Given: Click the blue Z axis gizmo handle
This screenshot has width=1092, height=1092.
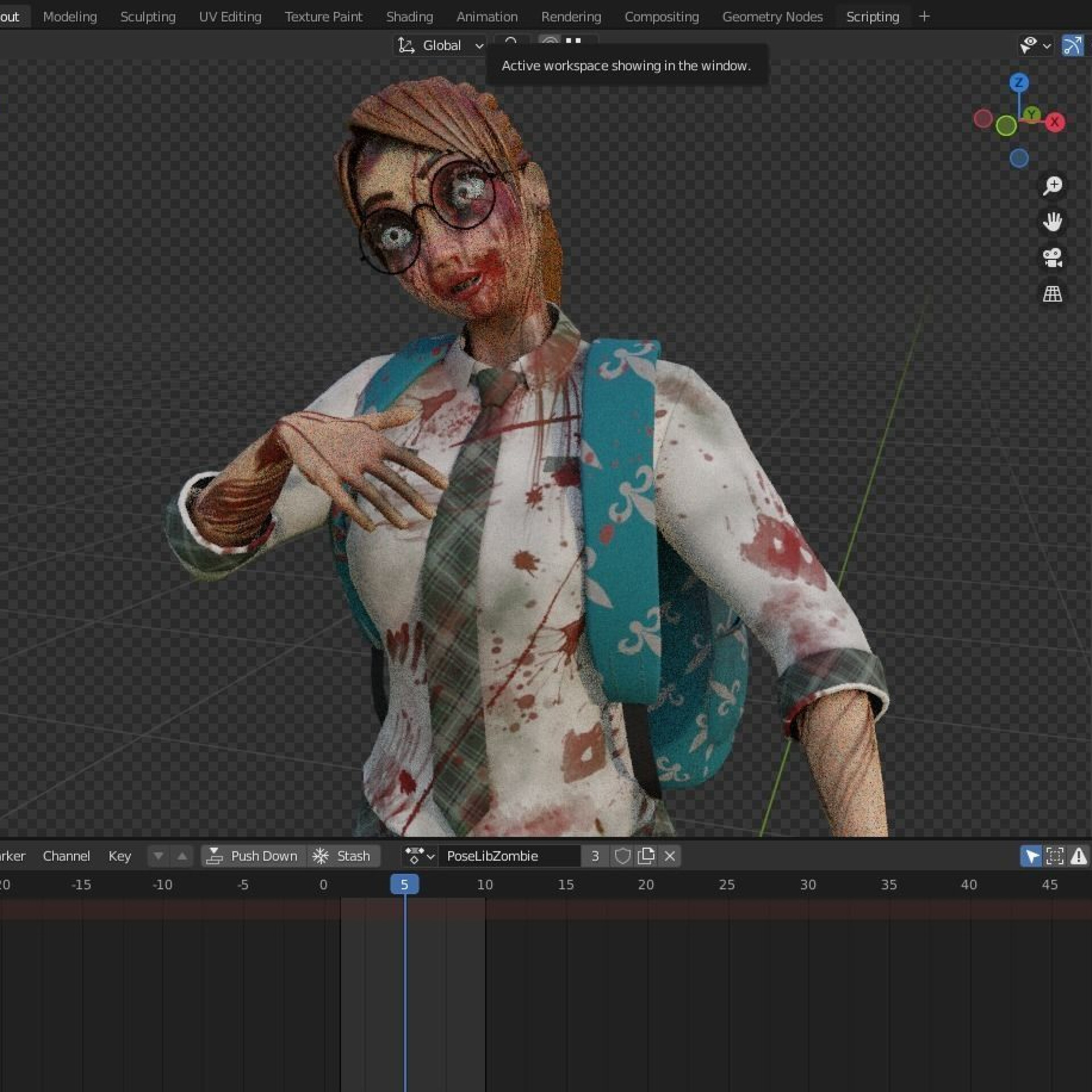Looking at the screenshot, I should pos(1019,83).
